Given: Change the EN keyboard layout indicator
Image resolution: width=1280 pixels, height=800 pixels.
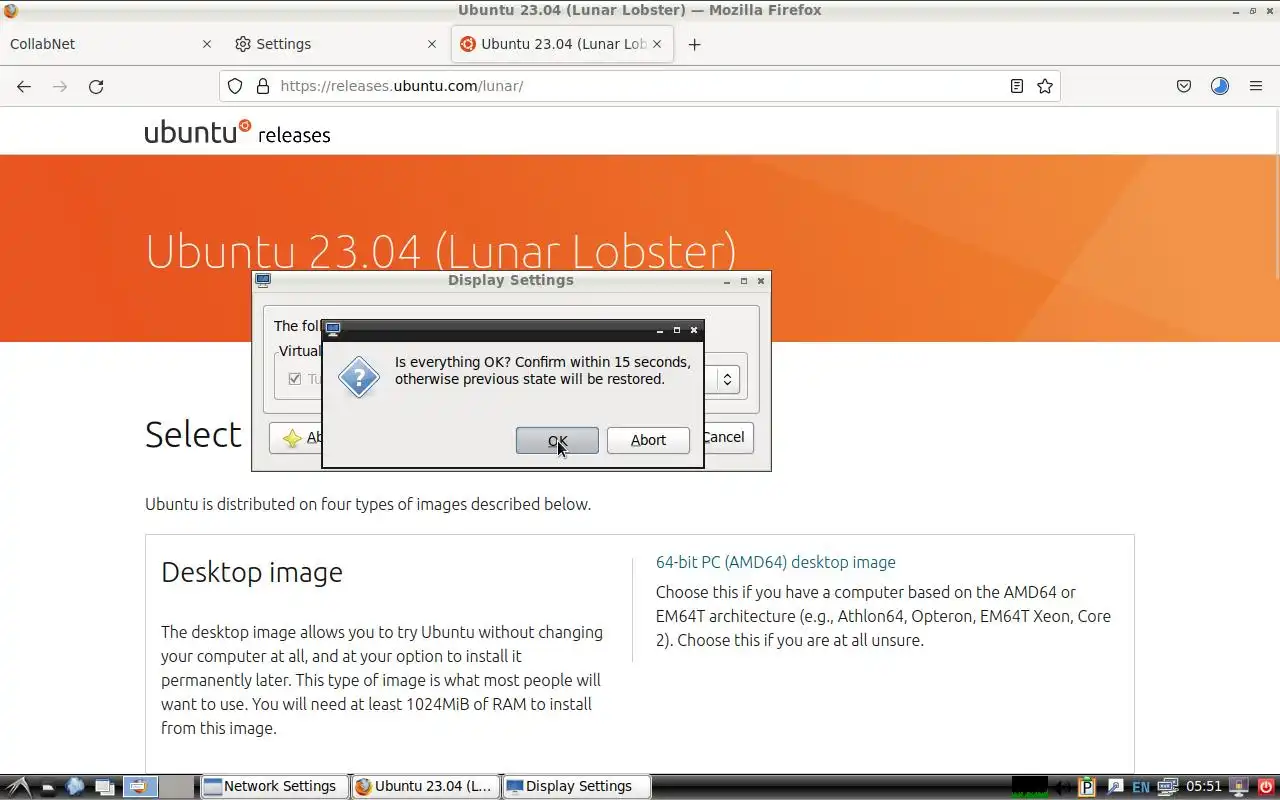Looking at the screenshot, I should (x=1140, y=787).
